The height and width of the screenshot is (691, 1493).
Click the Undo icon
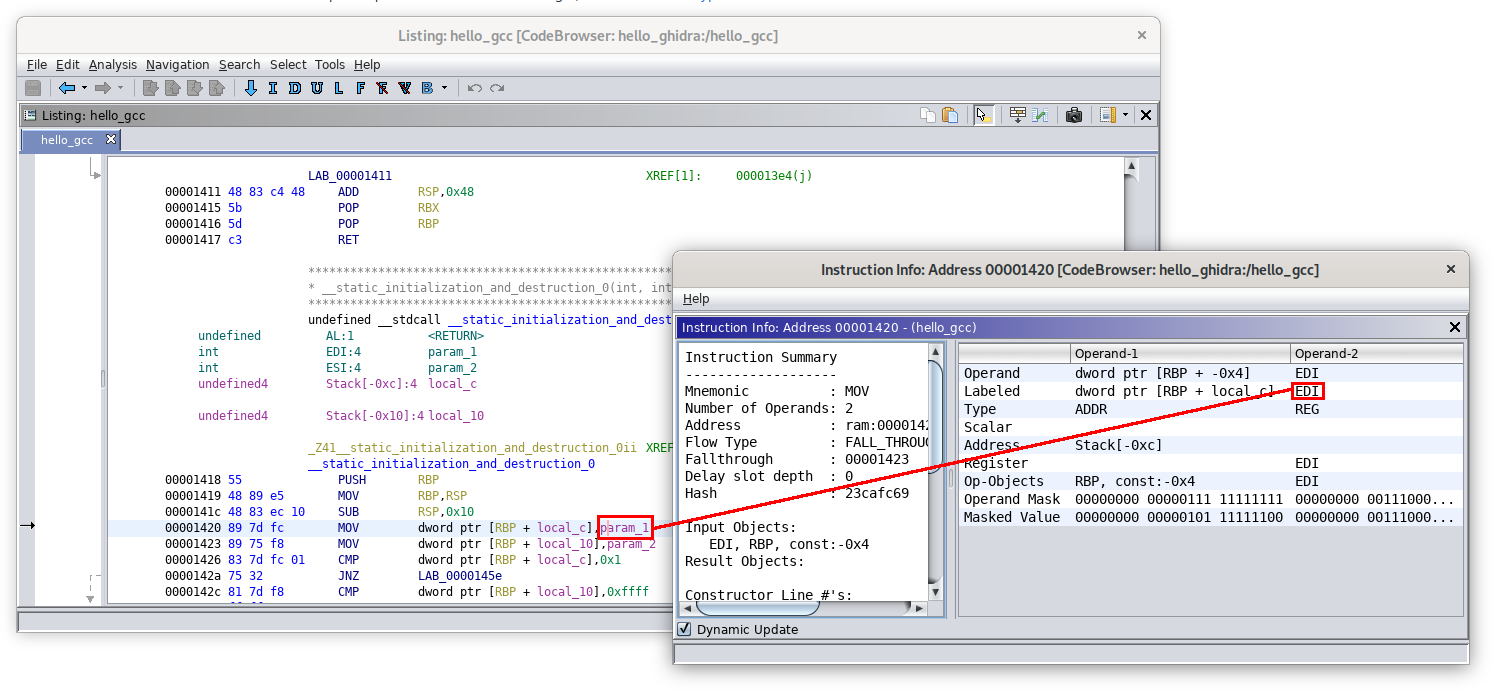click(x=475, y=88)
